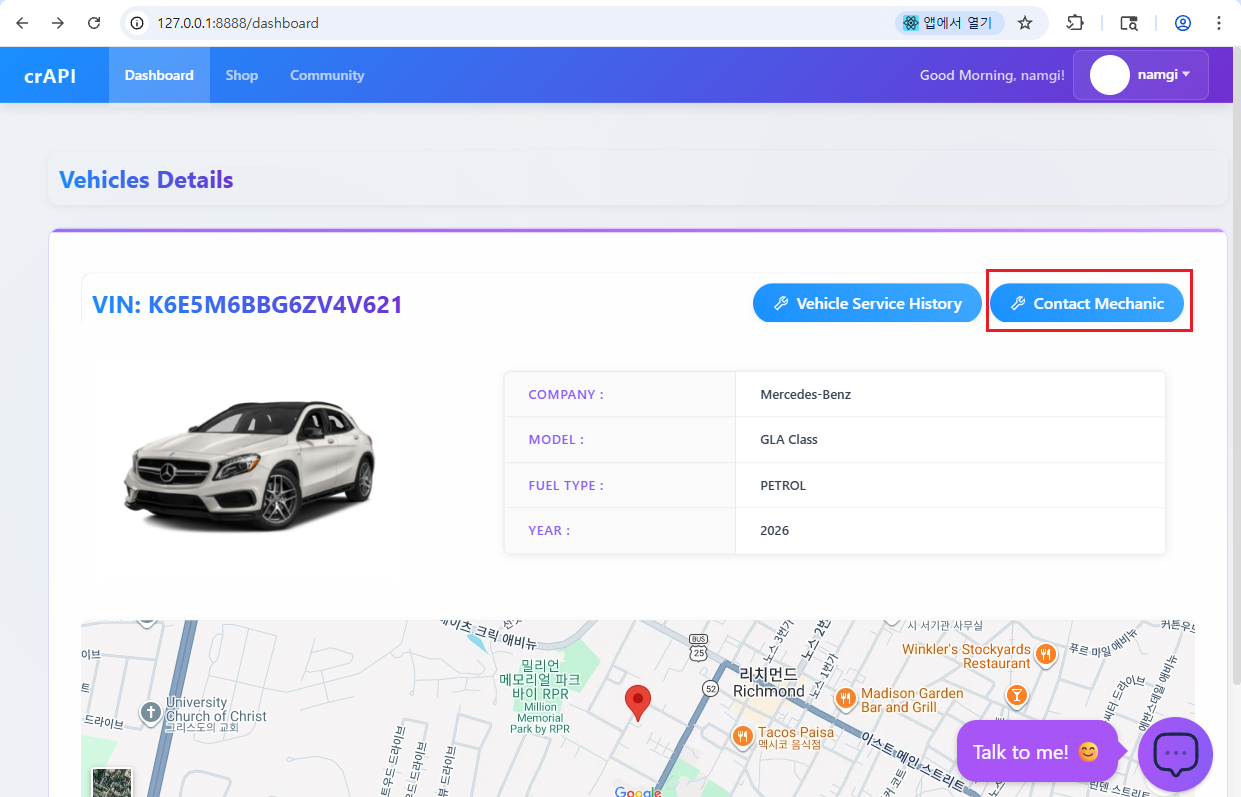Click the Mercedes-Benz company value
Screen dimensions: 1241x797
coord(806,394)
